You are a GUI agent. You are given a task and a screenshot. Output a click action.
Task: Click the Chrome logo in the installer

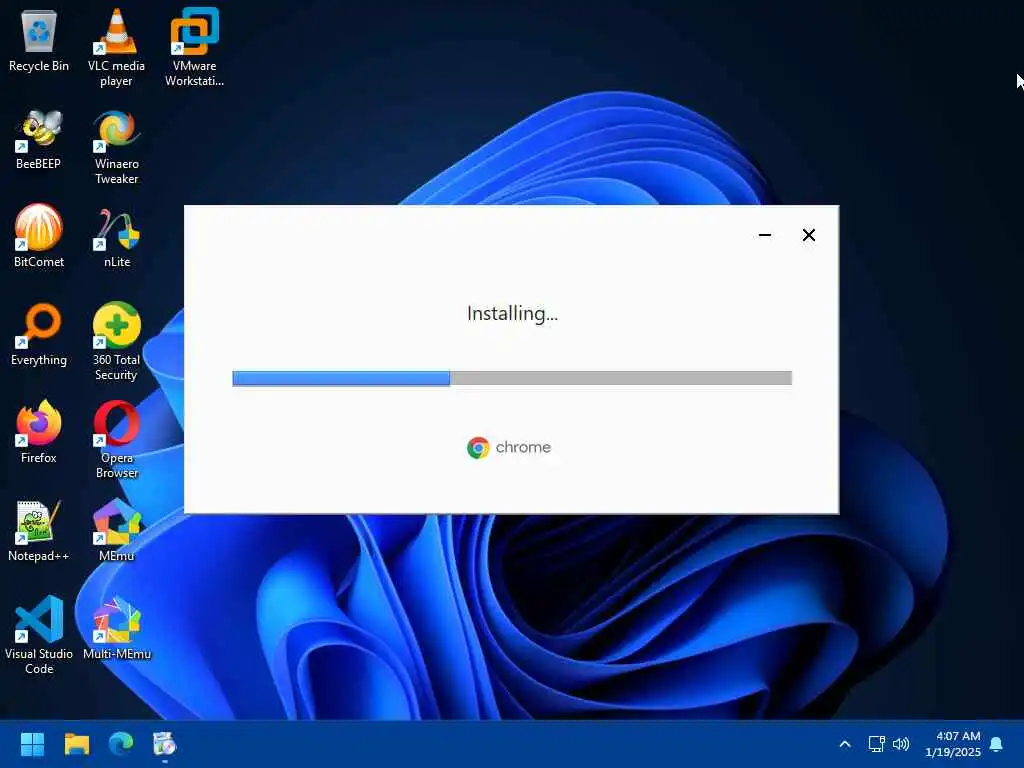509,447
